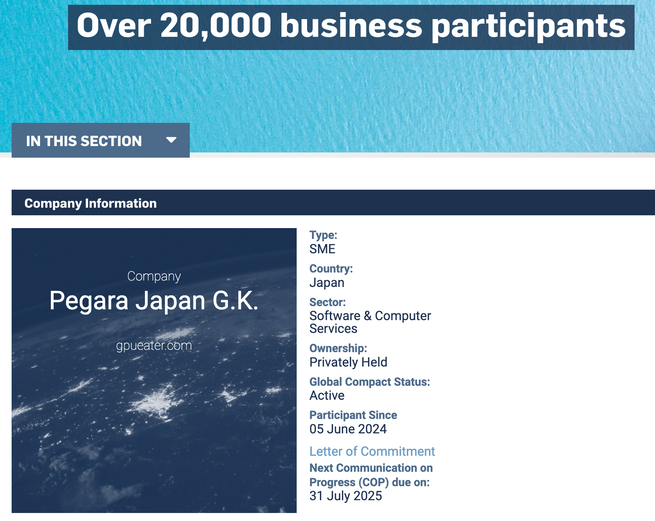The width and height of the screenshot is (655, 521).
Task: Click the 'Country:' field label
Action: coord(331,269)
